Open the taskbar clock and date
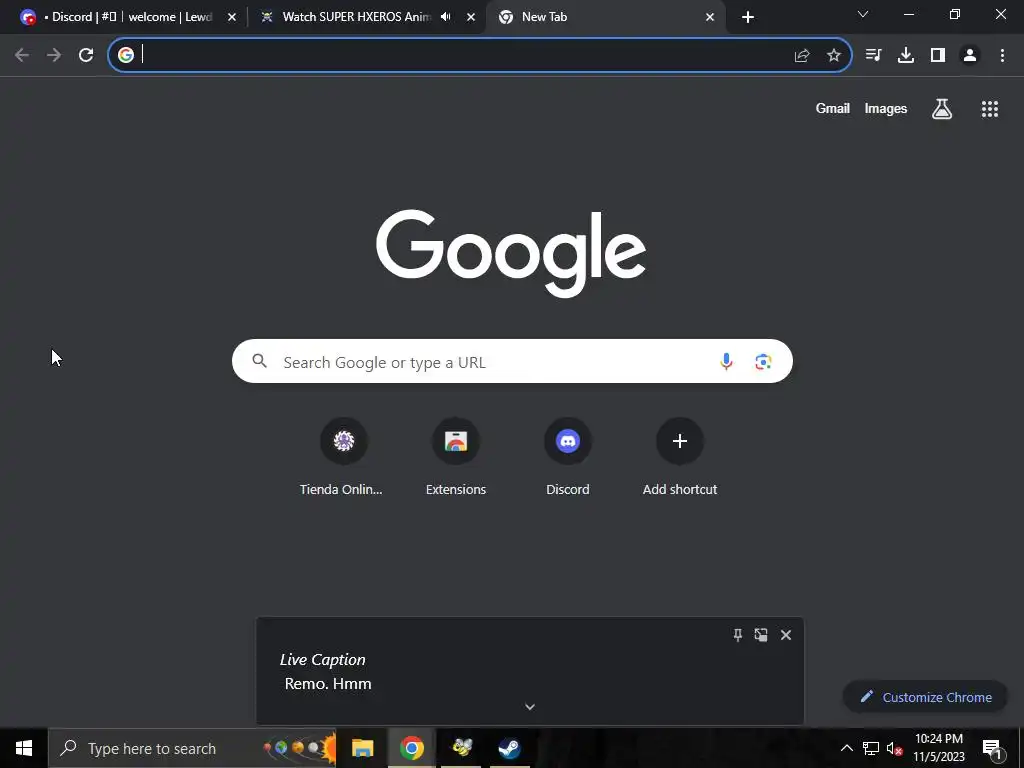The width and height of the screenshot is (1024, 768). (938, 748)
